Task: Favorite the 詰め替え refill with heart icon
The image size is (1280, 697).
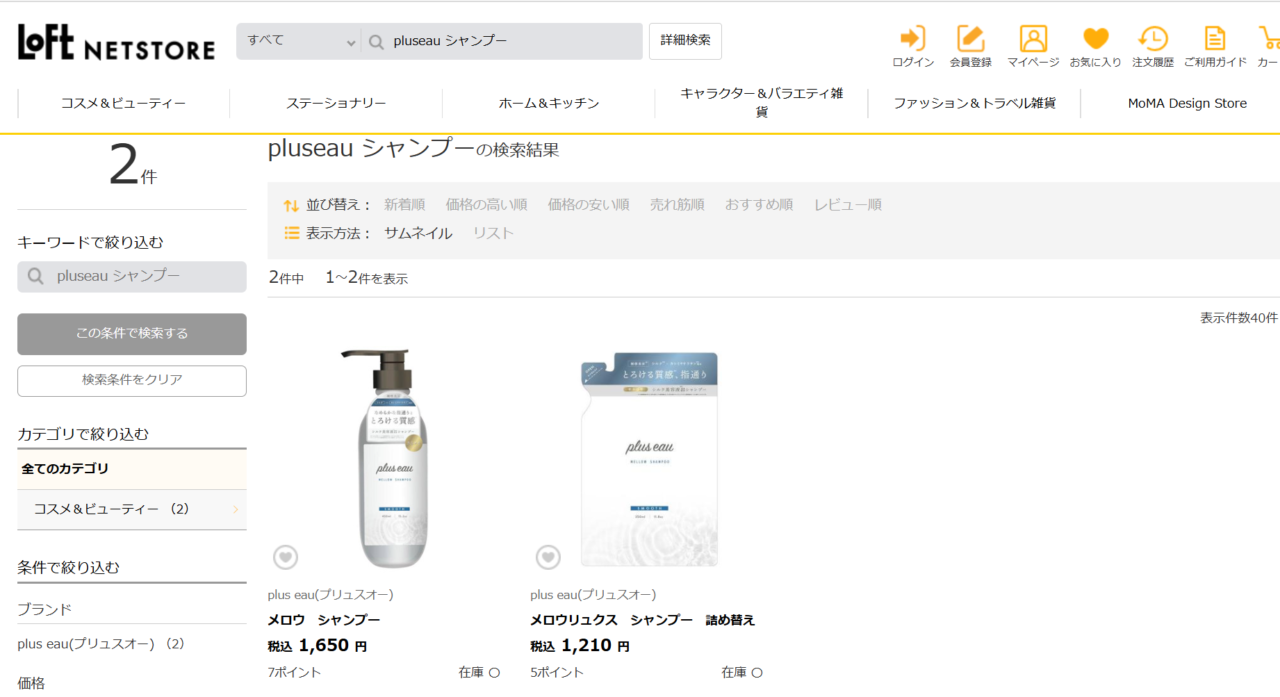Action: click(x=548, y=557)
